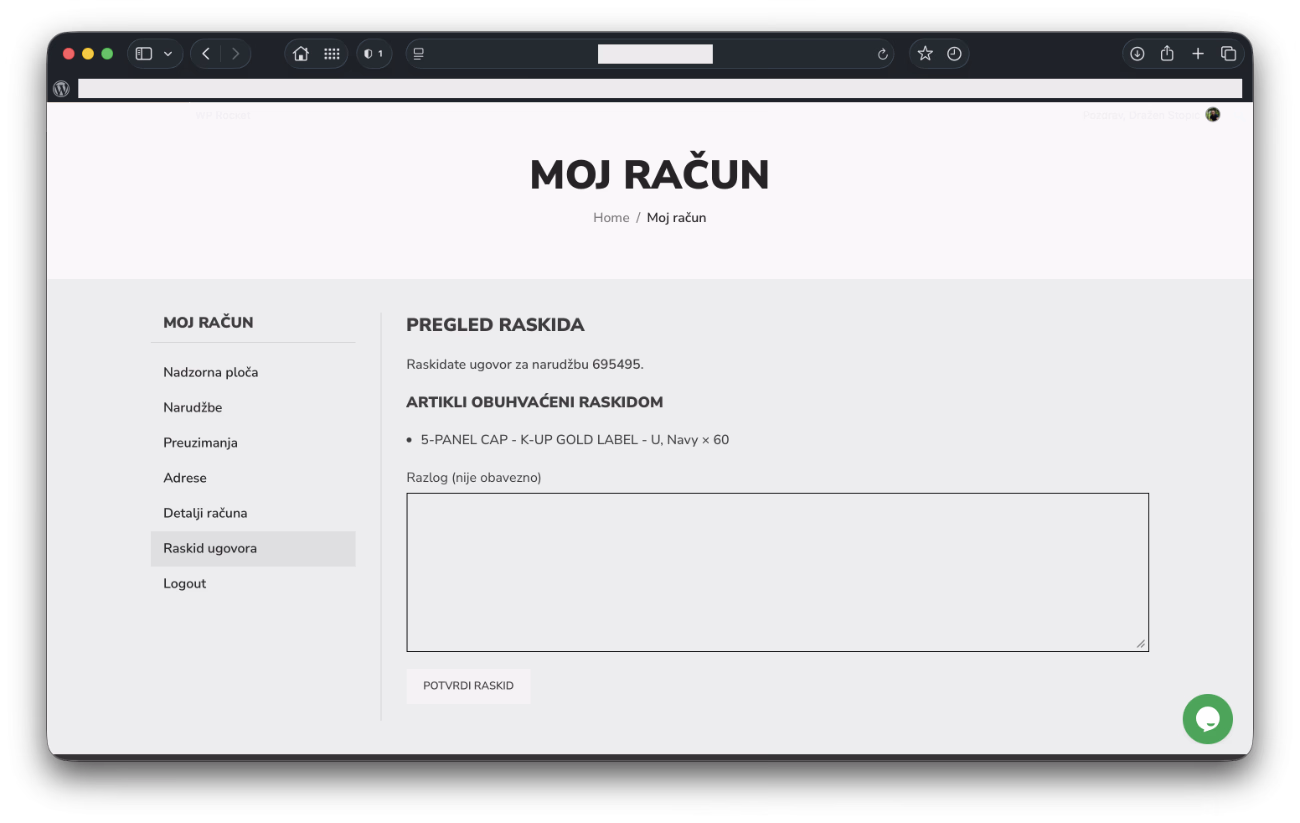Select Raskid ugovora menu item

tap(253, 549)
